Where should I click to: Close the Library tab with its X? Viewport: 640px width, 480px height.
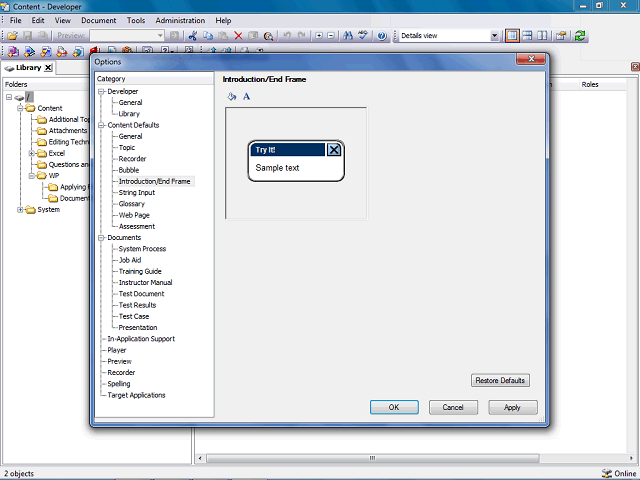[48, 68]
